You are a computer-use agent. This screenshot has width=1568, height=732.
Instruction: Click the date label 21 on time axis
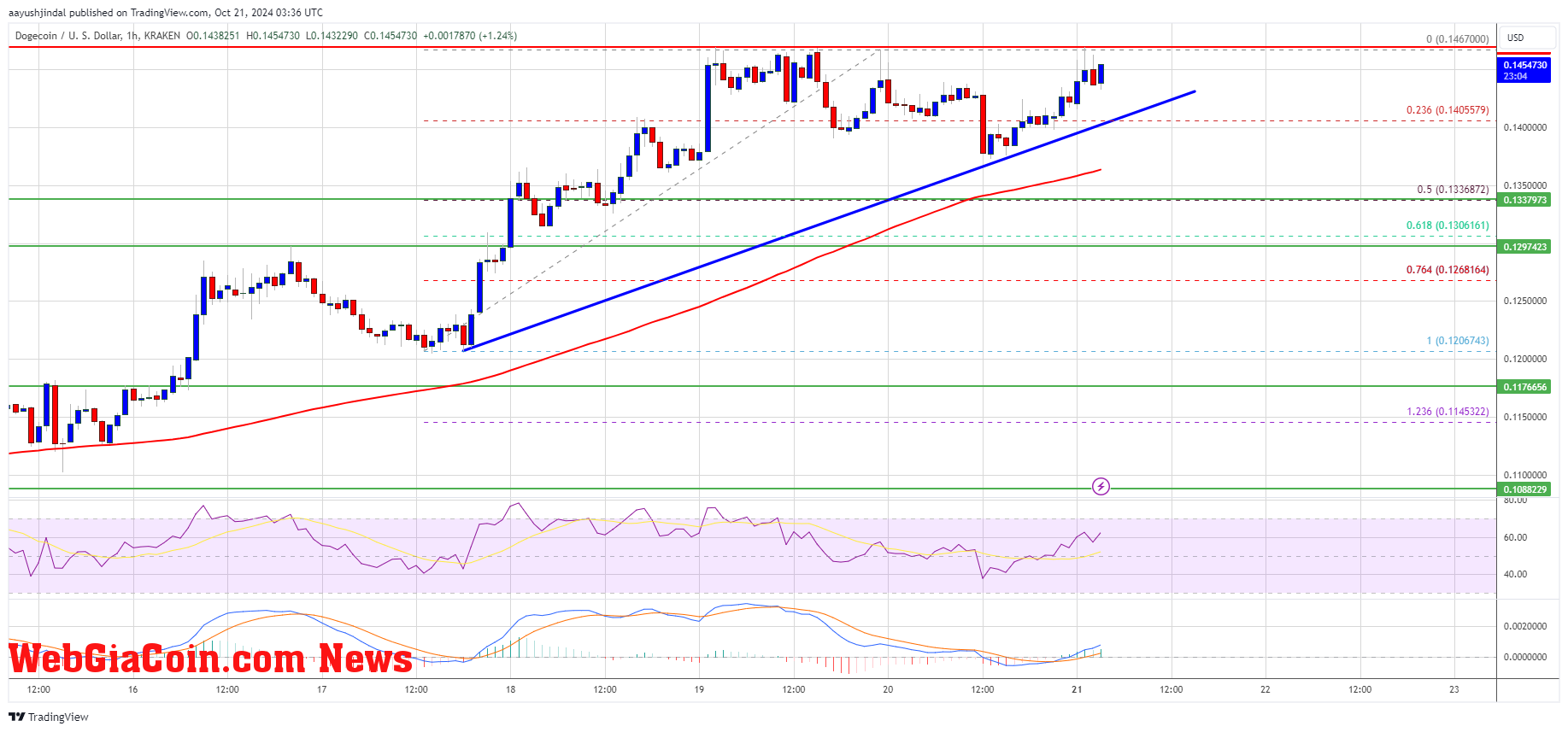(1077, 689)
